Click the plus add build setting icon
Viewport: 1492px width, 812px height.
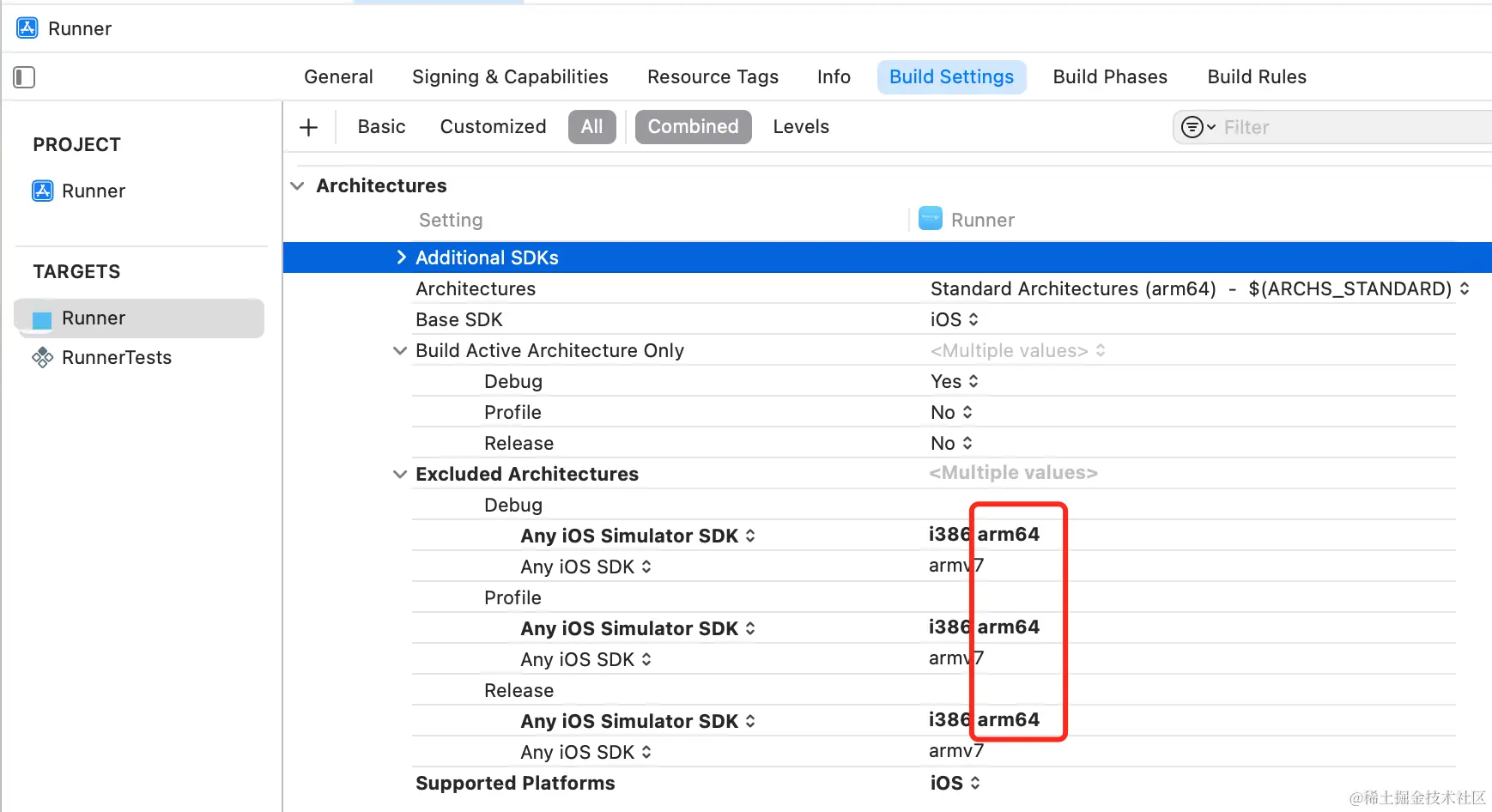click(x=308, y=127)
